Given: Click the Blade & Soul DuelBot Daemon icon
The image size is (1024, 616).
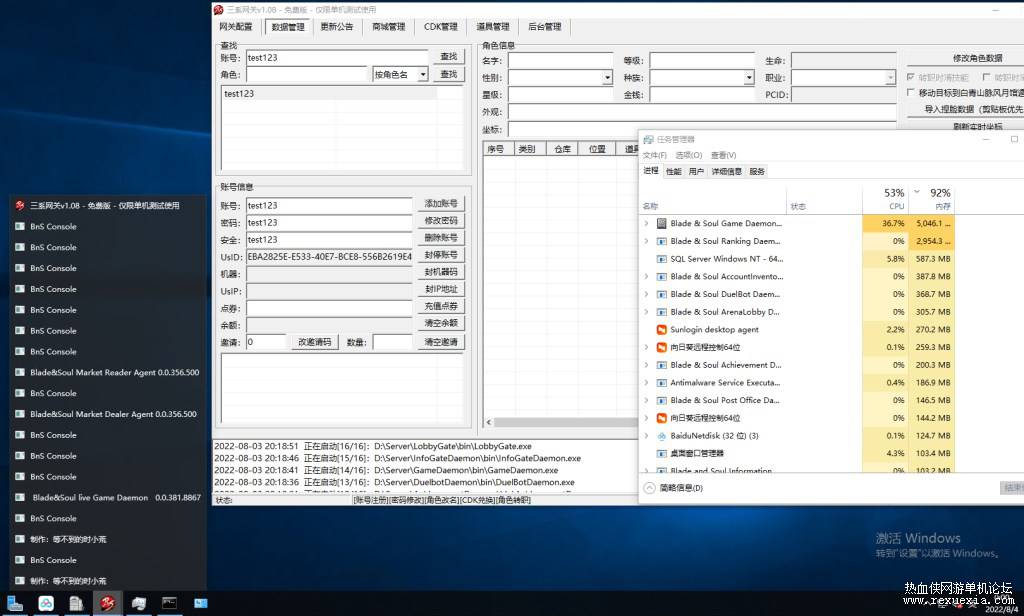Looking at the screenshot, I should [661, 294].
